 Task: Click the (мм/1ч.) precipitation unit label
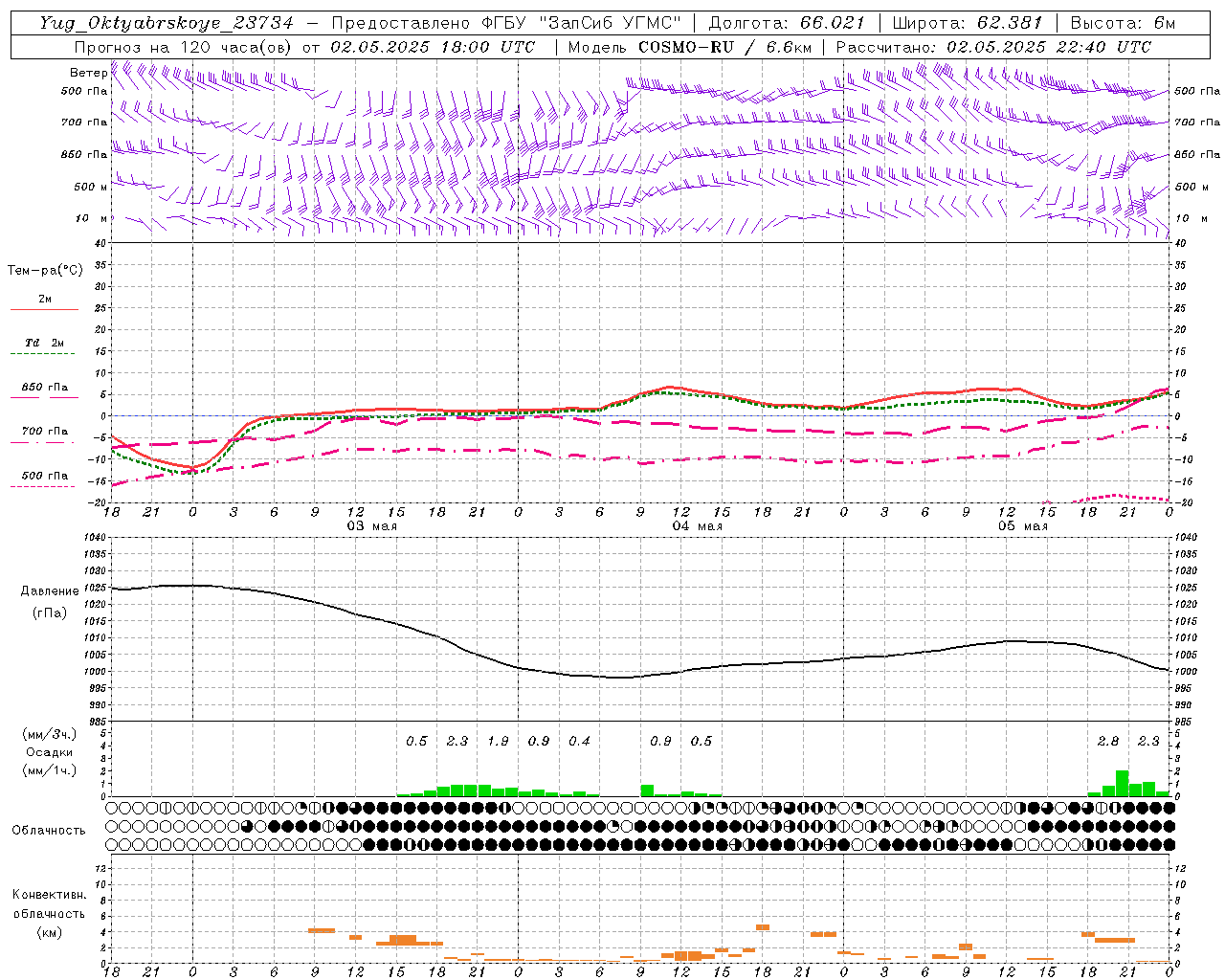[50, 770]
